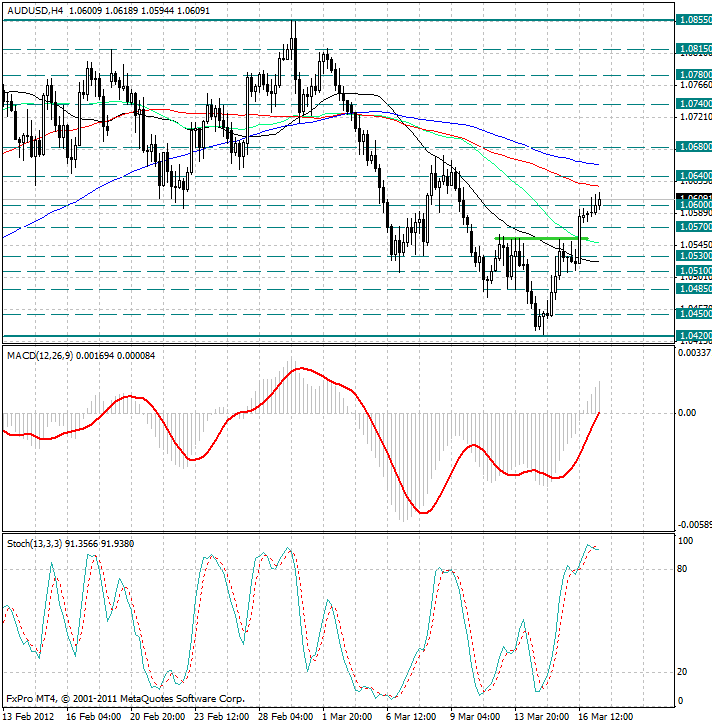The height and width of the screenshot is (724, 712).
Task: Click the 1.0589 price axis value
Action: coord(696,213)
